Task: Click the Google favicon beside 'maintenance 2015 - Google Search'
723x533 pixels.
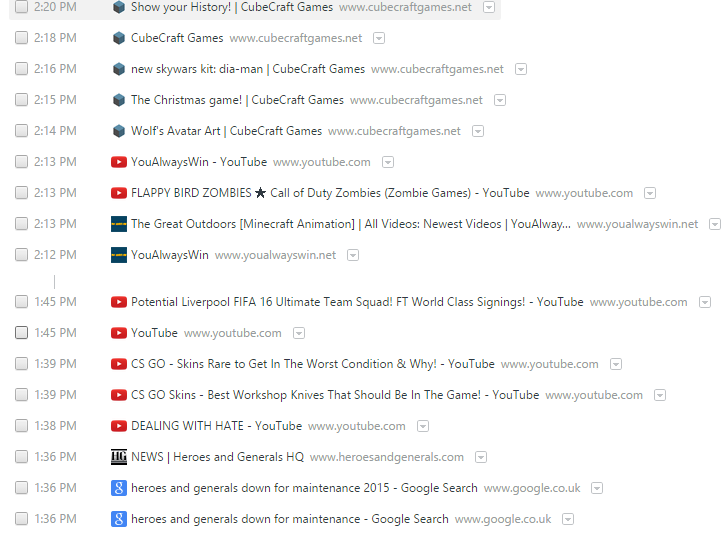Action: pos(119,488)
